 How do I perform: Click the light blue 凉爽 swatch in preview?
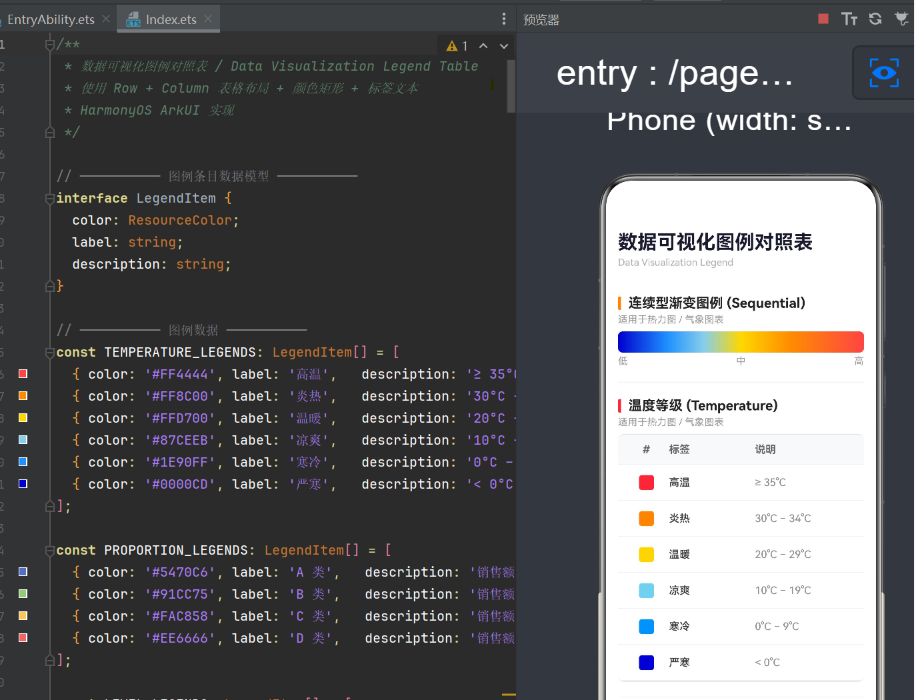click(646, 590)
